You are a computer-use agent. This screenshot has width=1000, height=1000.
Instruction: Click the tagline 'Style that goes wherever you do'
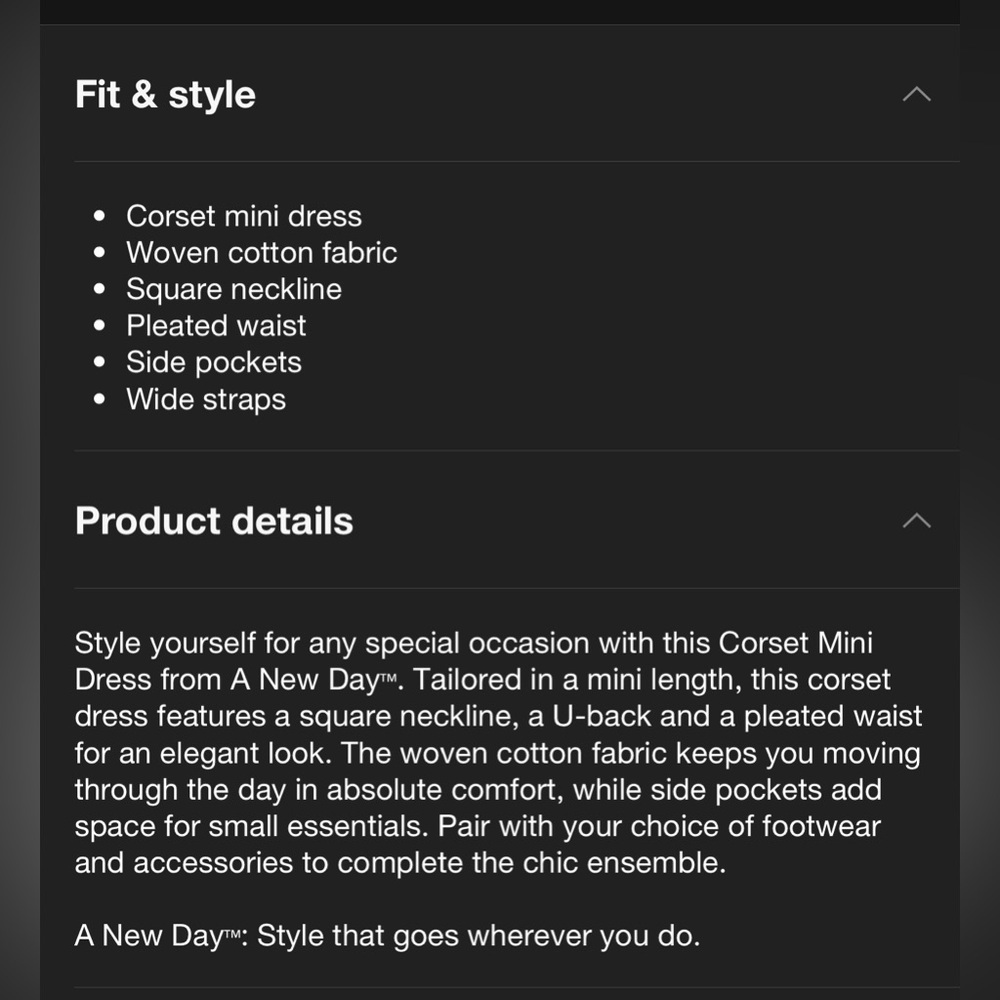(x=478, y=936)
